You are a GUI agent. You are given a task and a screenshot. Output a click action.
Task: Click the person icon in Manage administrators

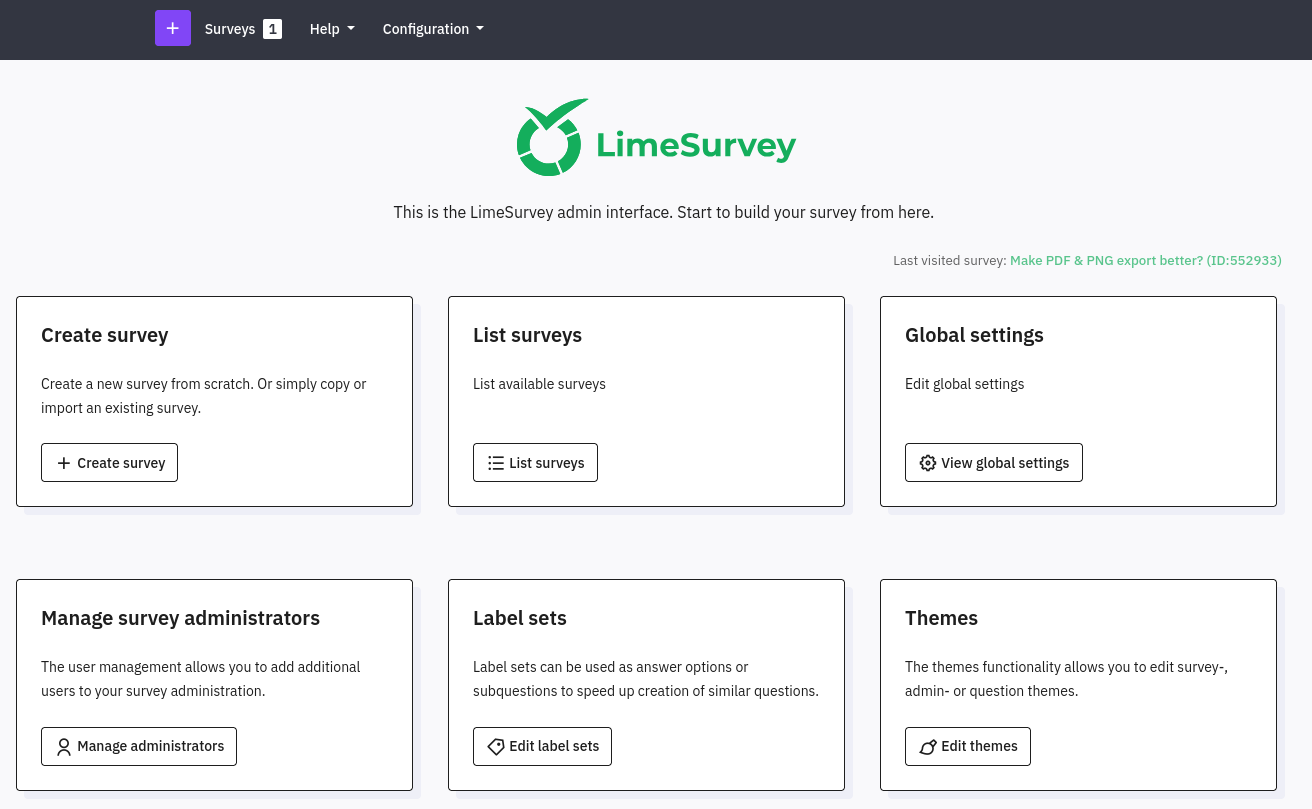pos(64,746)
